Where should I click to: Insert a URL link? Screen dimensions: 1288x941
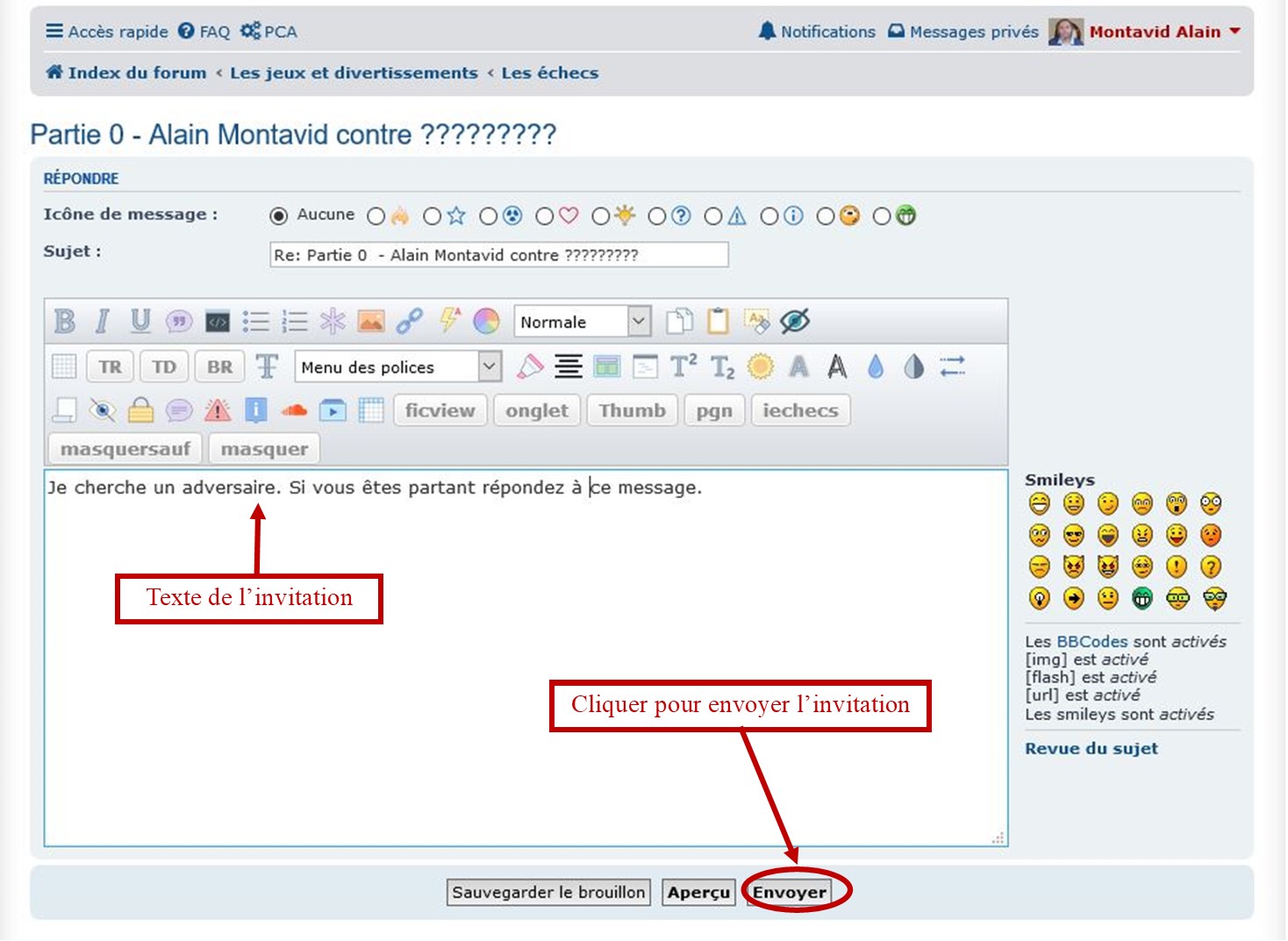point(409,322)
